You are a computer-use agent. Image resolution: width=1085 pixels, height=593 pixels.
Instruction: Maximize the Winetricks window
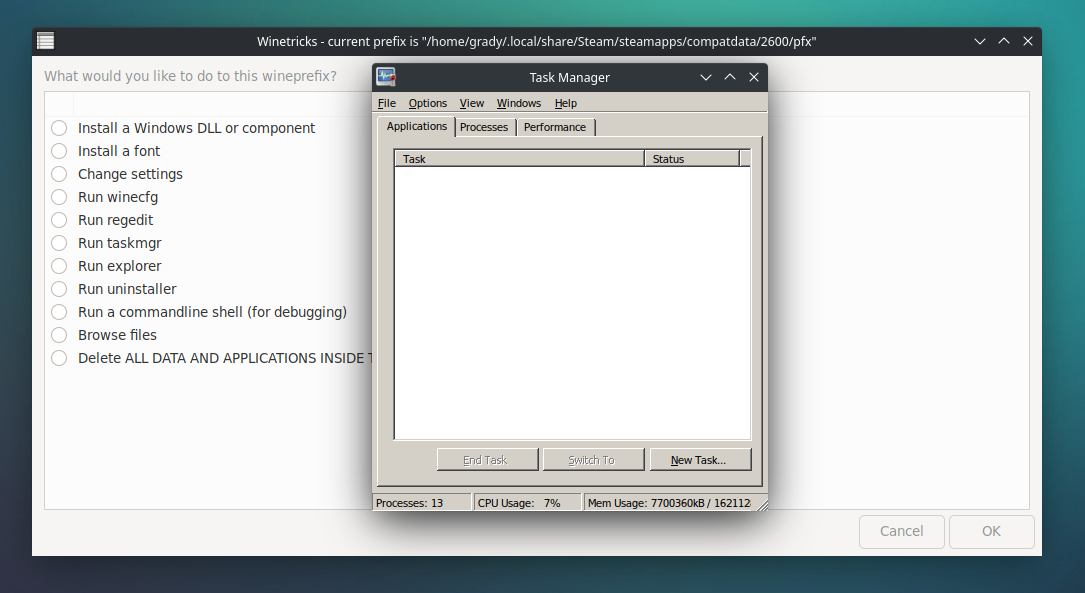(1004, 42)
